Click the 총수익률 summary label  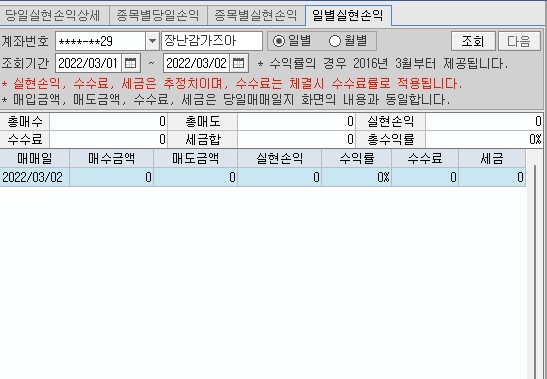(391, 140)
